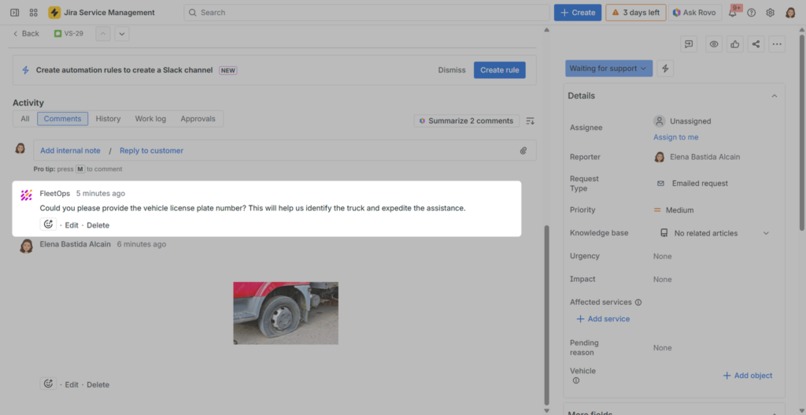The width and height of the screenshot is (806, 415).
Task: Open the Waiting for support status dropdown
Action: 609,68
